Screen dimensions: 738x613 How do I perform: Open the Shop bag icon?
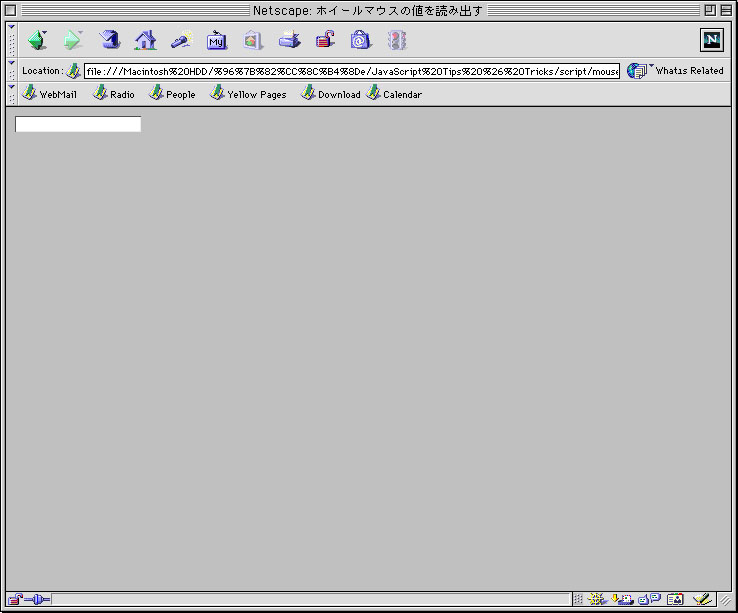361,40
